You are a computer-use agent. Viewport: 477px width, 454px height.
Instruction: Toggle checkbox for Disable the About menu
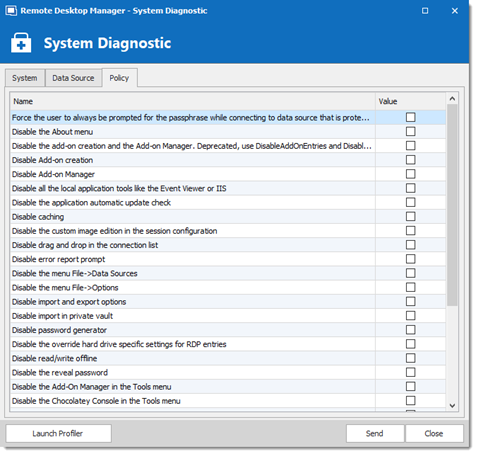411,131
